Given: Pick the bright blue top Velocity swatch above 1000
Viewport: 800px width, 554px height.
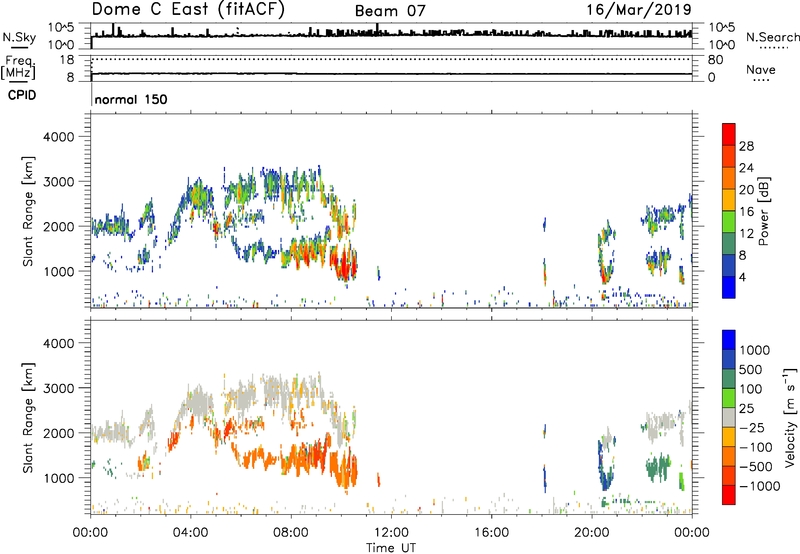Looking at the screenshot, I should pos(729,340).
